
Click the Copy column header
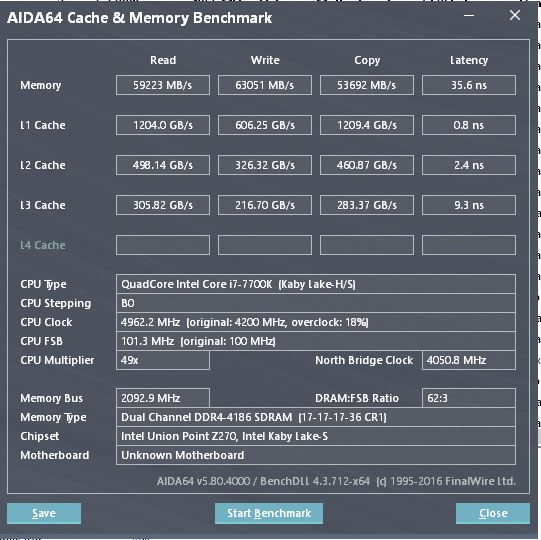367,60
